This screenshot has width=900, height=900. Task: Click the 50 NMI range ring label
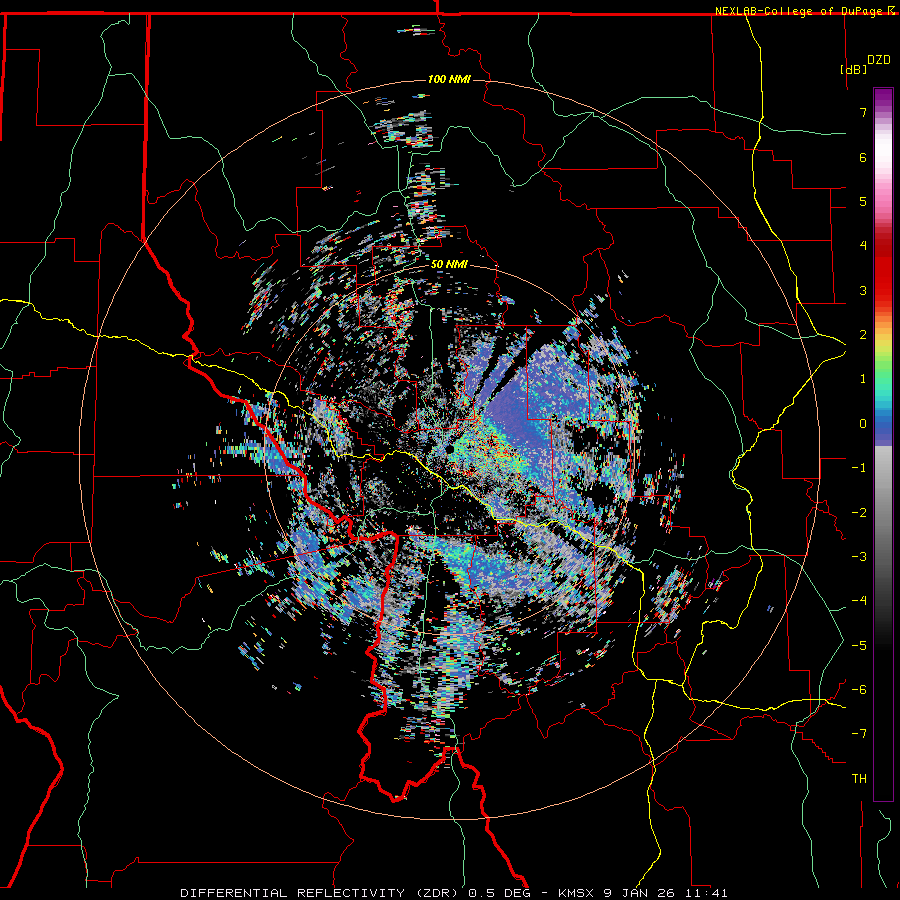tap(449, 265)
